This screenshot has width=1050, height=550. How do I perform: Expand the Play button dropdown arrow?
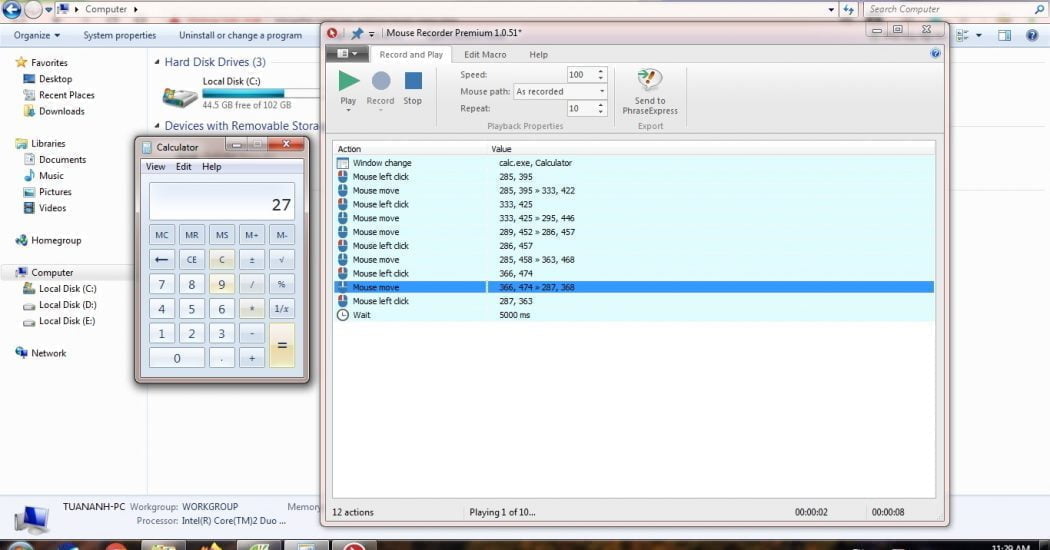[x=348, y=111]
